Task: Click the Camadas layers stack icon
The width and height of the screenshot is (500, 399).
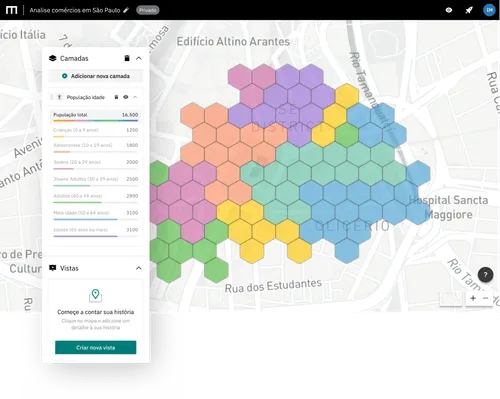Action: tap(53, 58)
